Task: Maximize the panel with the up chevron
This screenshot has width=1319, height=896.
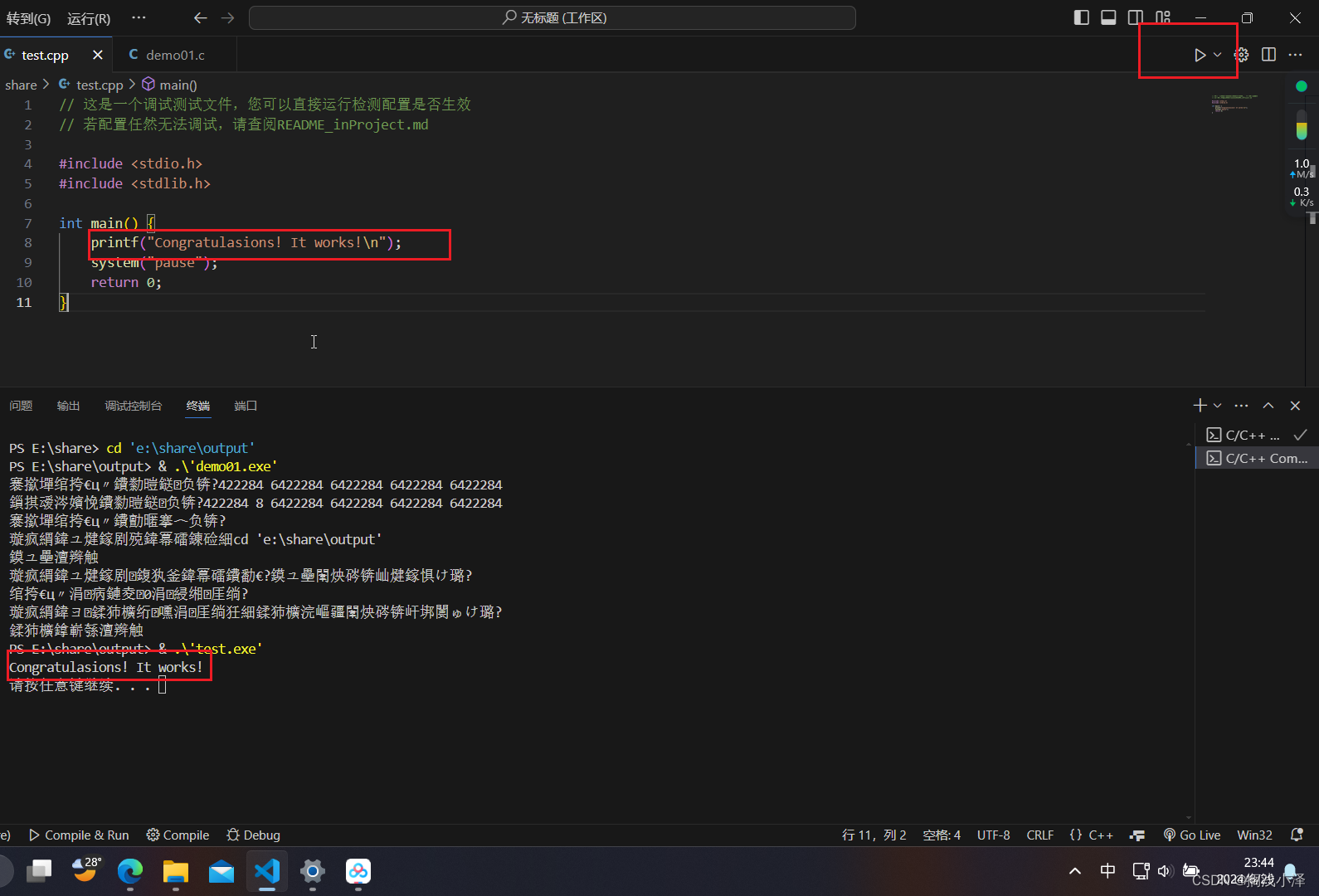Action: (x=1268, y=405)
